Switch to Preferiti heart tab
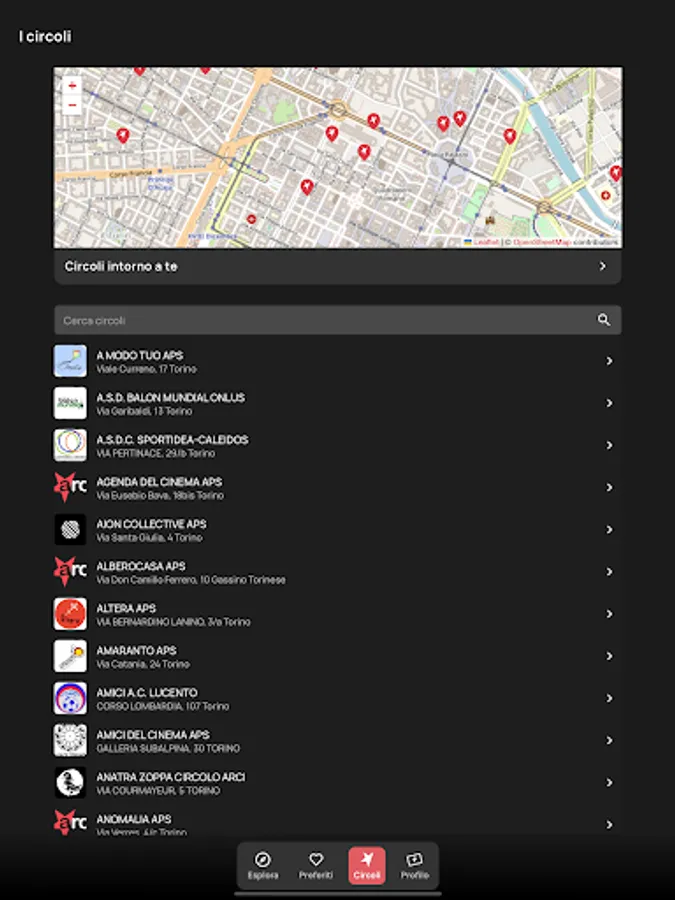The height and width of the screenshot is (900, 675). click(316, 866)
